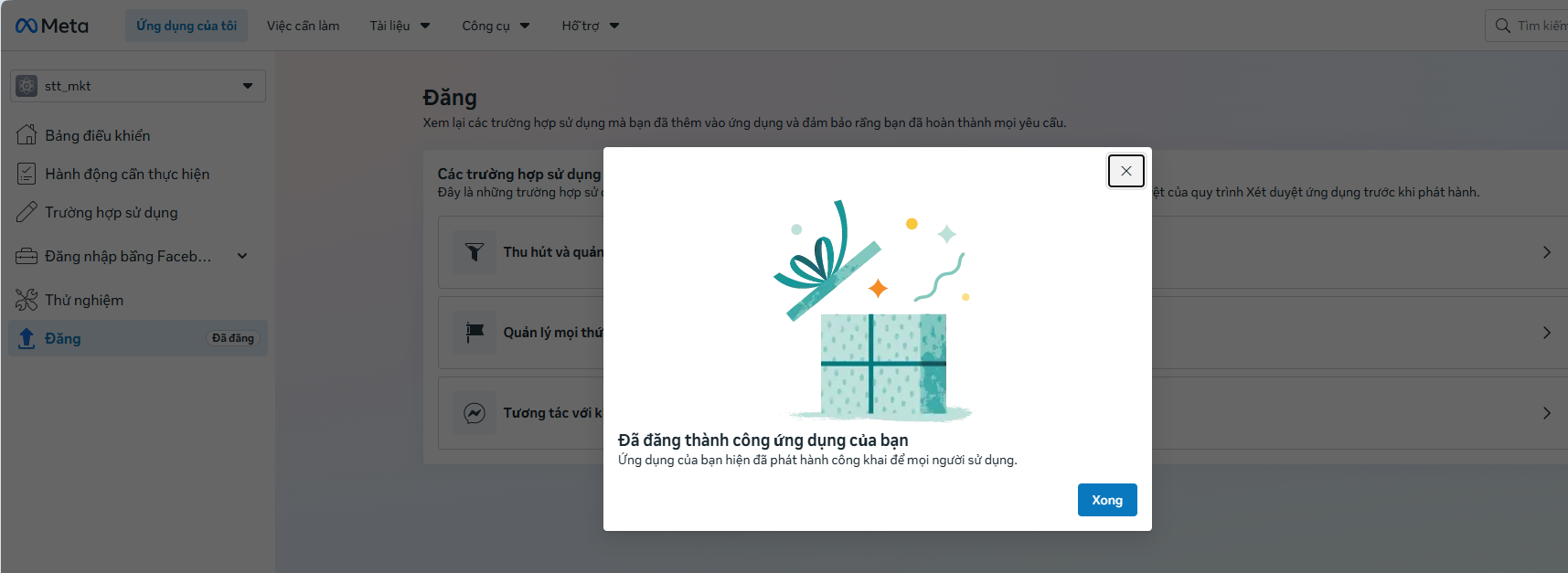Viewport: 1568px width, 573px height.
Task: Click the Xong button
Action: point(1107,500)
